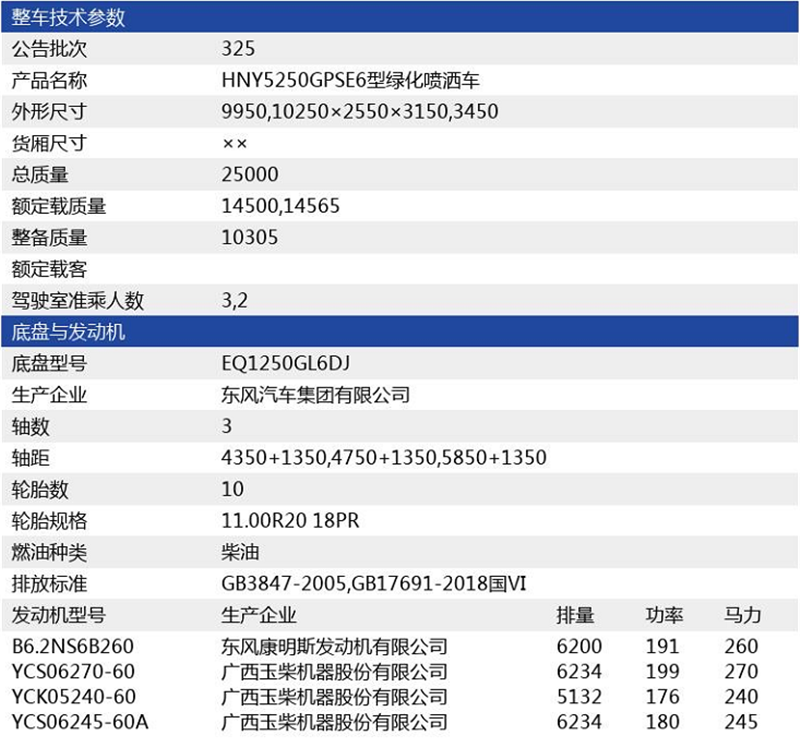Click the 轴距 wheelbase value

pos(384,457)
